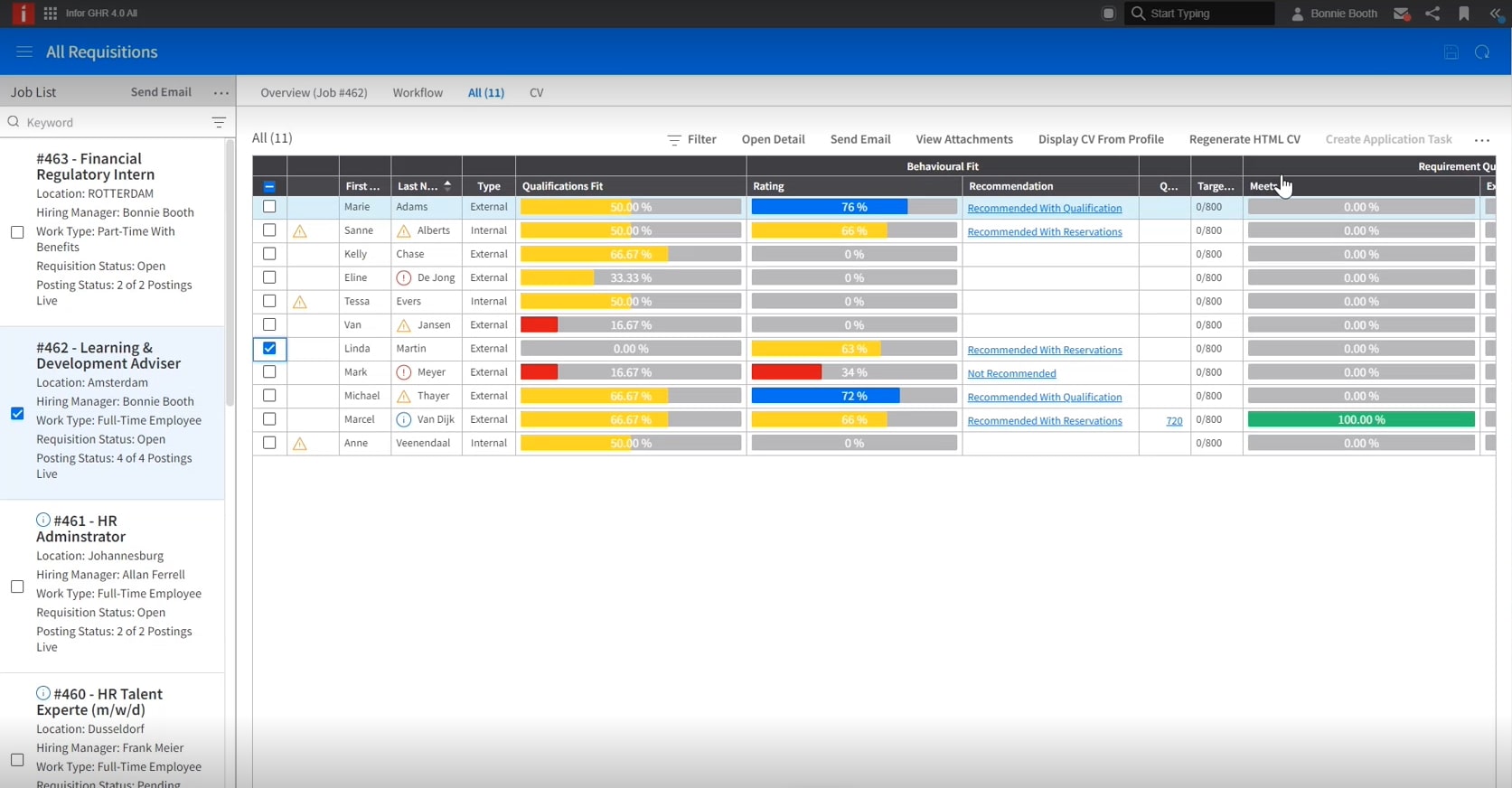This screenshot has height=788, width=1512.
Task: Sort by Last Name column arrow
Action: [x=447, y=186]
